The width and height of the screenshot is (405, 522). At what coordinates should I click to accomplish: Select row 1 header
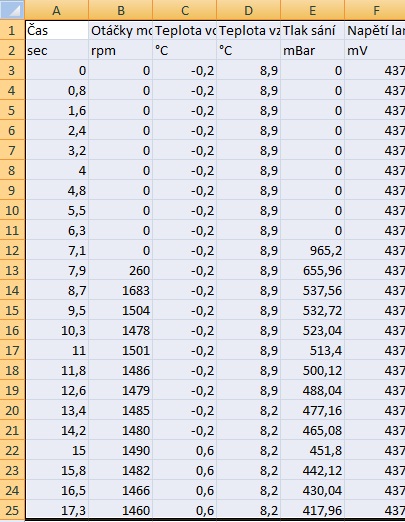[x=12, y=30]
